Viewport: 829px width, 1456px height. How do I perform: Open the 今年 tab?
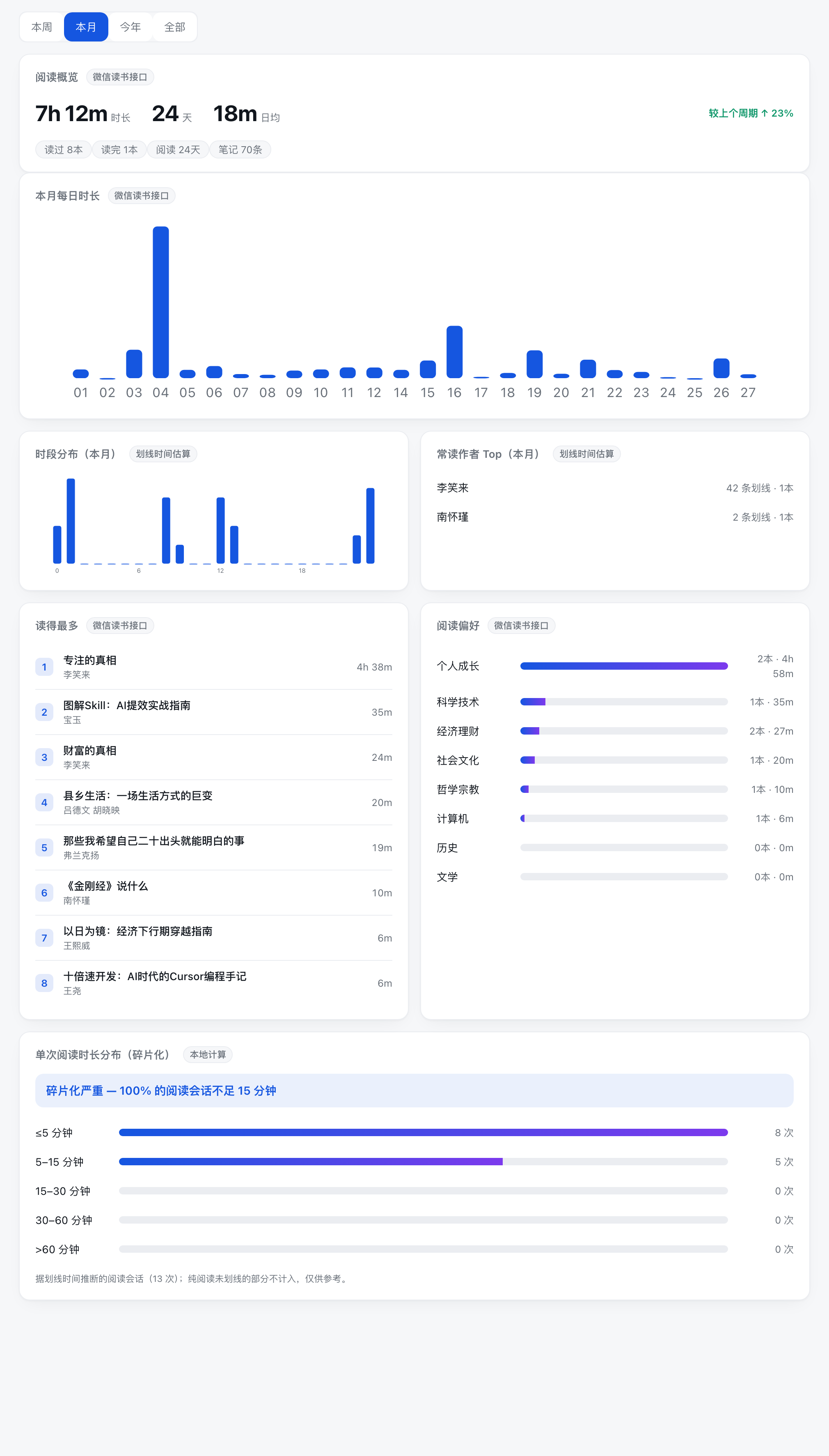pos(131,27)
